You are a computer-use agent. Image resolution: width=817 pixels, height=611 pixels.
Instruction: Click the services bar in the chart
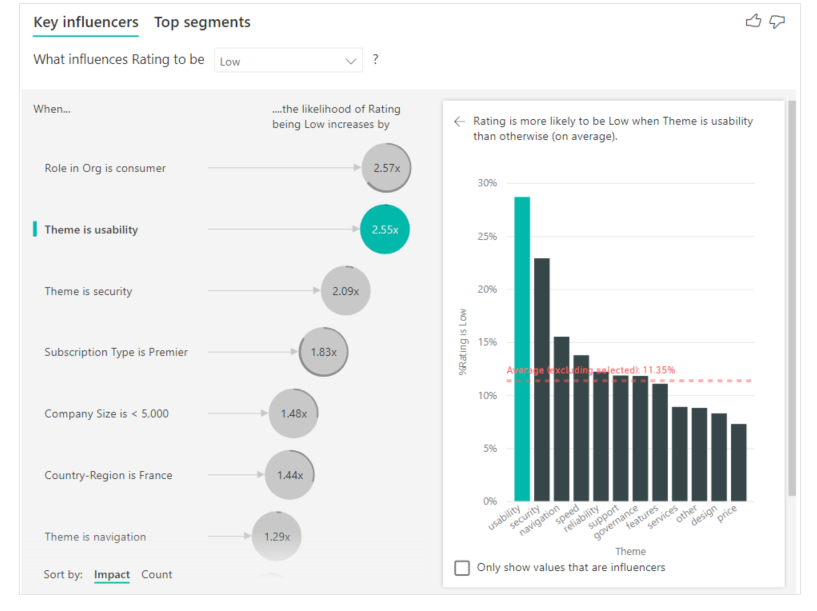click(680, 454)
